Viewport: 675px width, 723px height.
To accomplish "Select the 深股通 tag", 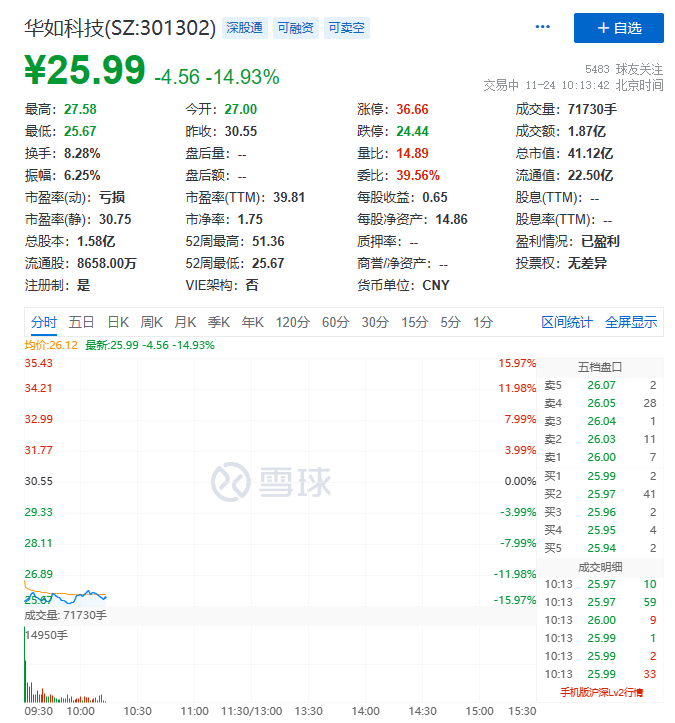I will [244, 28].
